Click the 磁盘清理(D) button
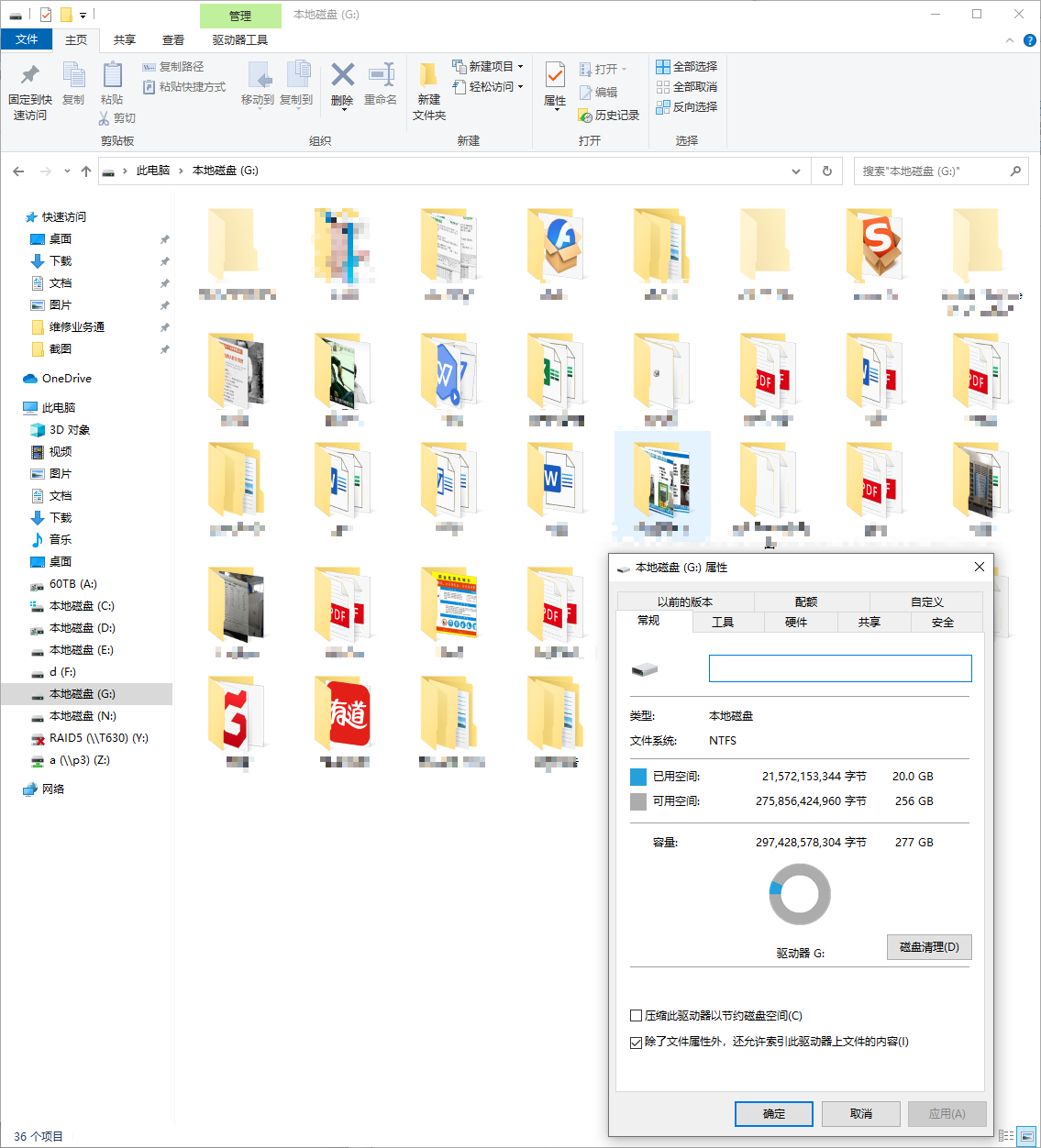 point(928,947)
